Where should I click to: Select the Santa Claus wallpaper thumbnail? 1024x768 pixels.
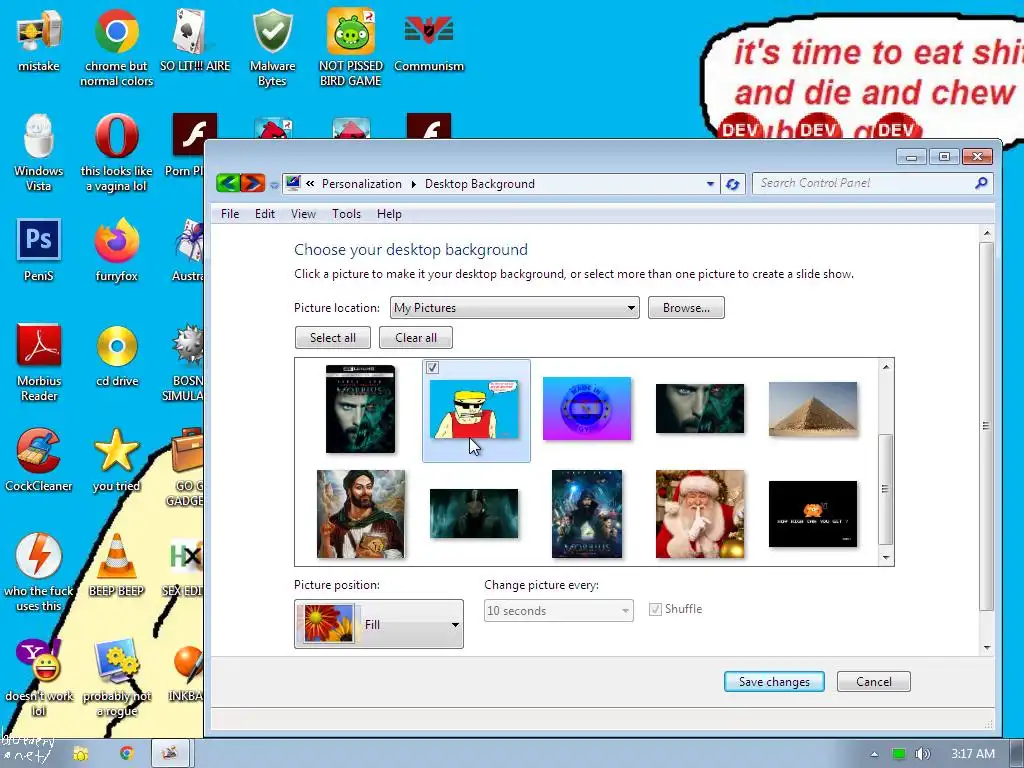(x=699, y=514)
